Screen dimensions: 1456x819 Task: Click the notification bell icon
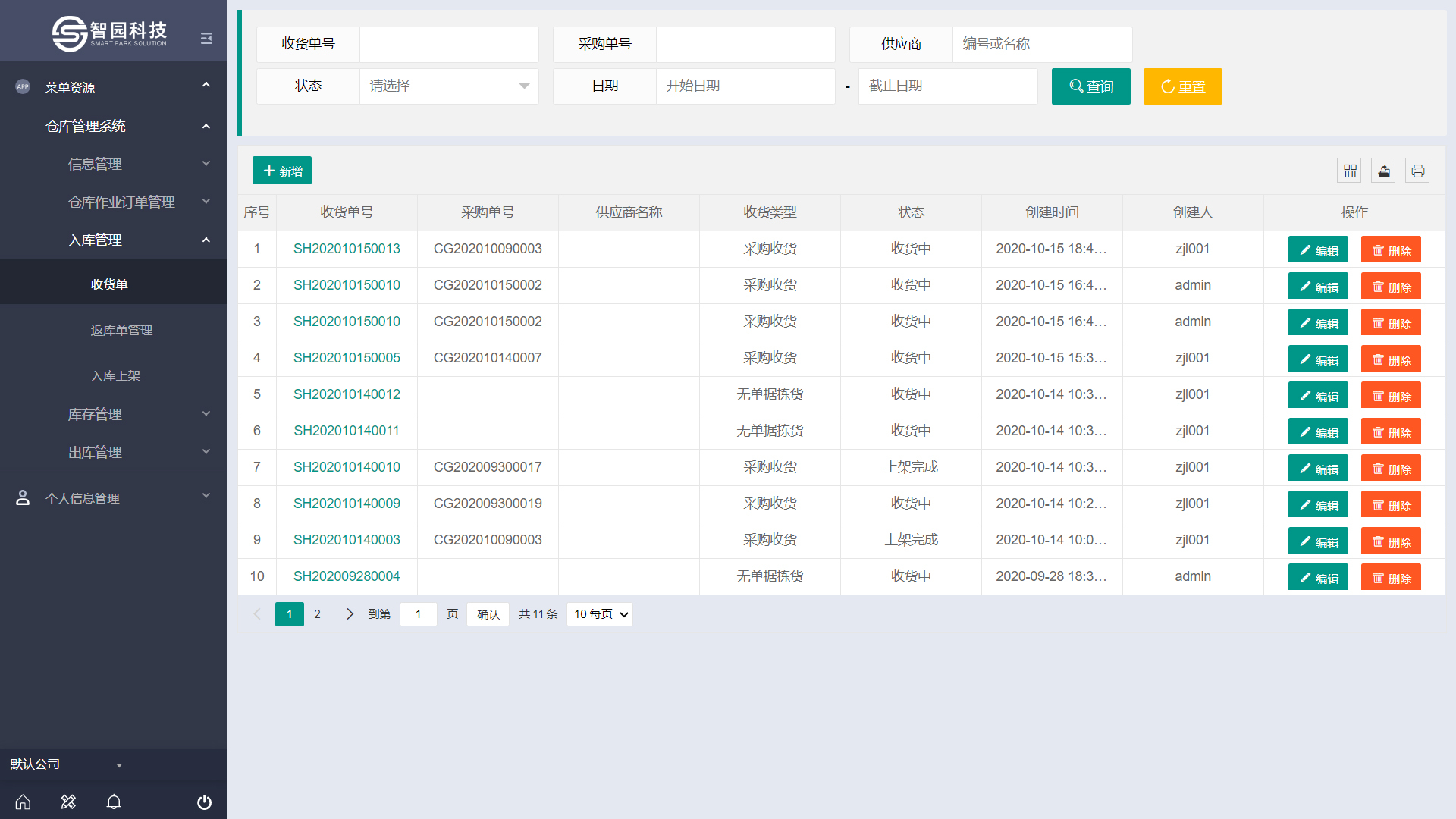pyautogui.click(x=114, y=802)
